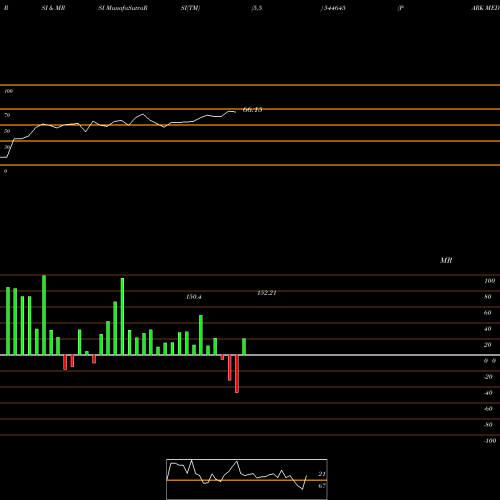Click the MR panel title label

pos(446,260)
